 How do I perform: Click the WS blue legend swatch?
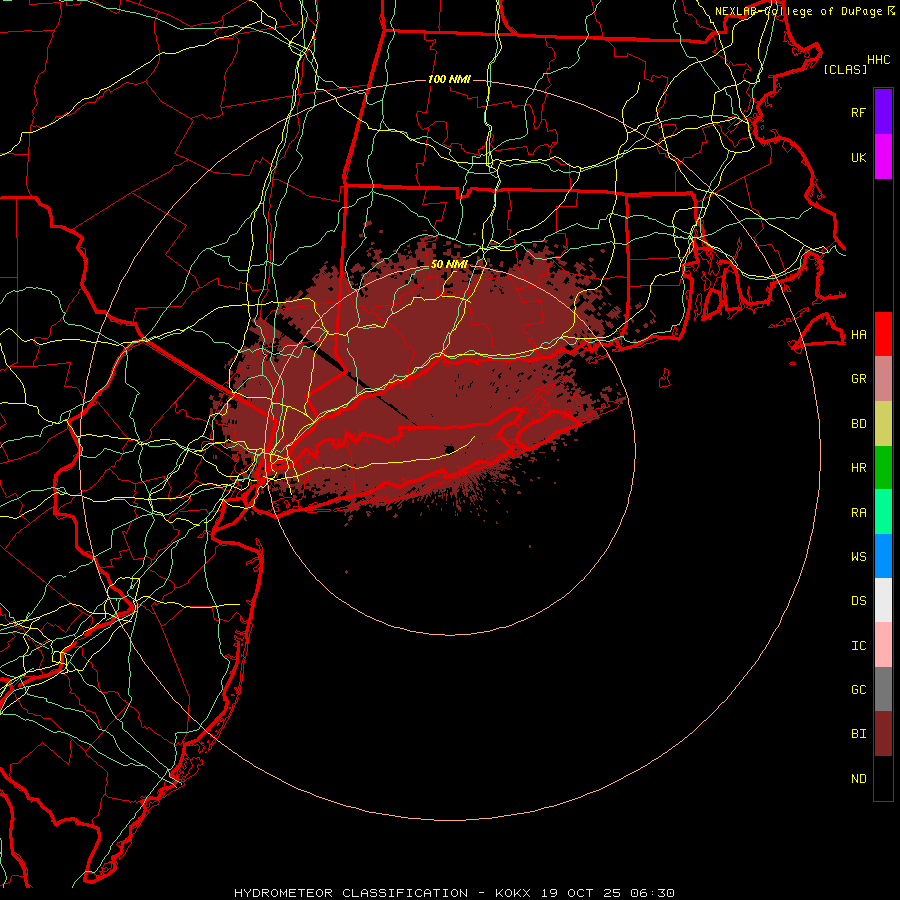coord(883,556)
